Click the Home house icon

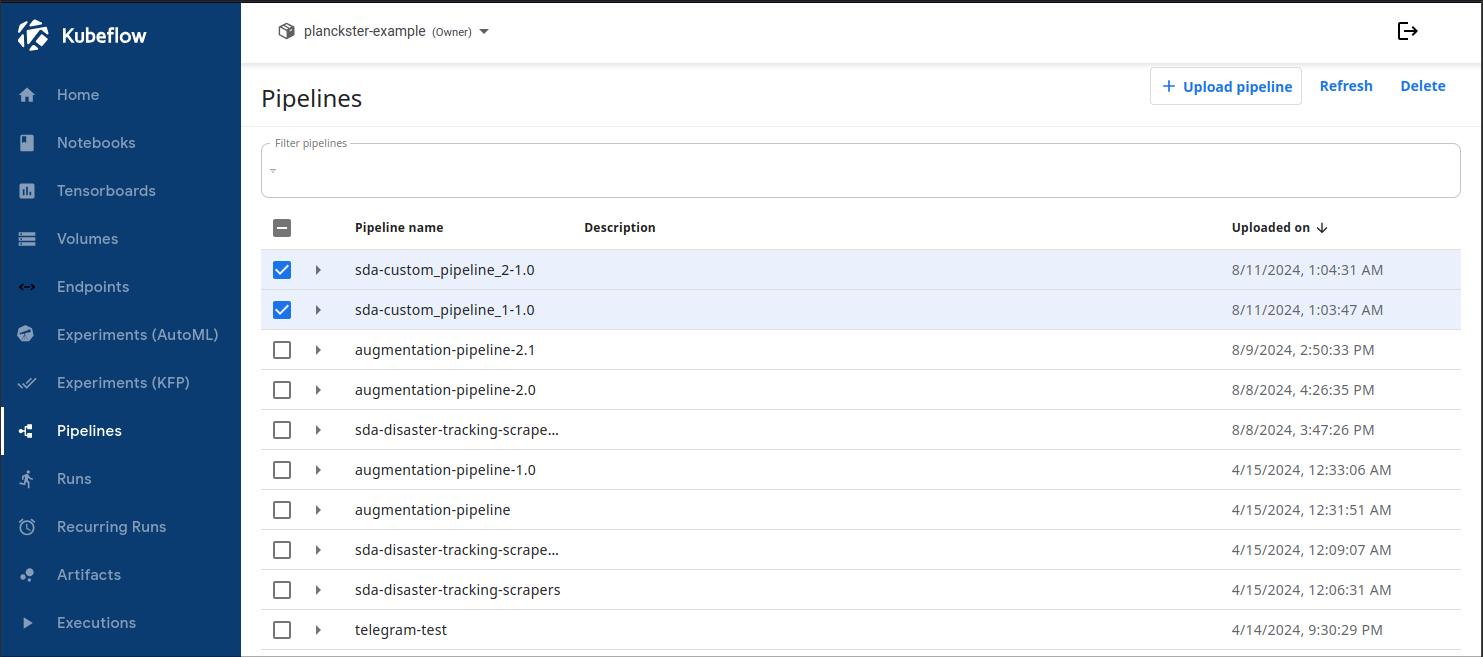coord(27,95)
